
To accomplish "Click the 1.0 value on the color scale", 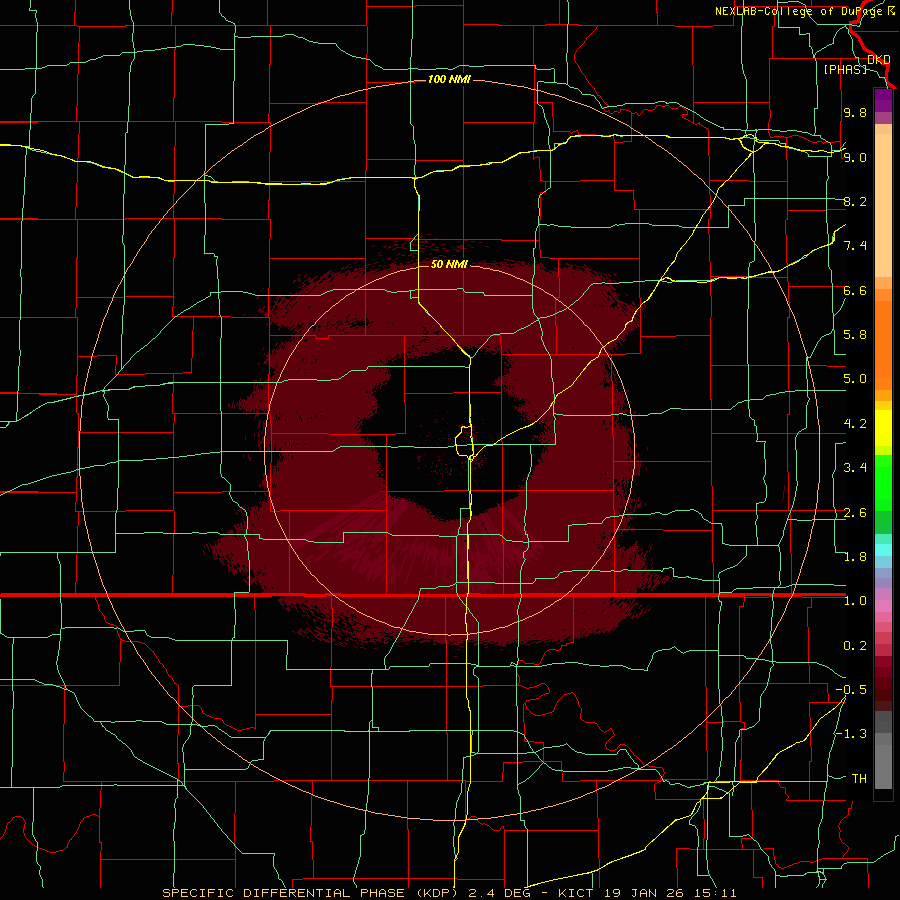I will [x=855, y=601].
